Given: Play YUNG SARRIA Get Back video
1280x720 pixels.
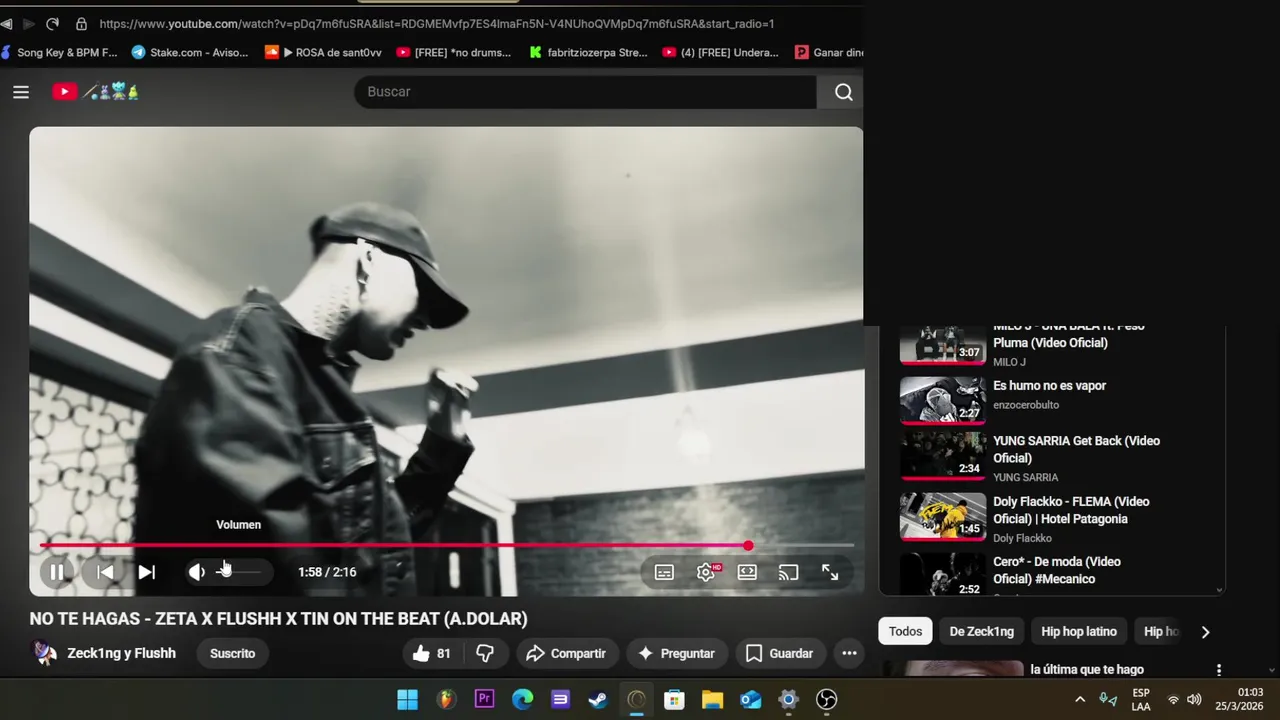Looking at the screenshot, I should point(943,456).
